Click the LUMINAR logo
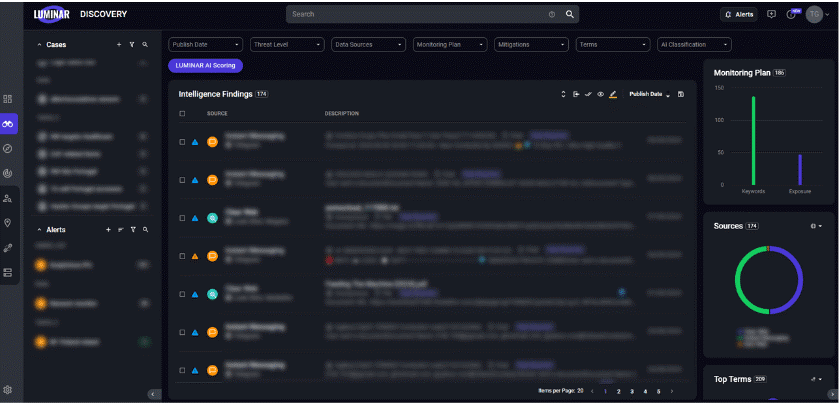The height and width of the screenshot is (403, 839). [51, 14]
